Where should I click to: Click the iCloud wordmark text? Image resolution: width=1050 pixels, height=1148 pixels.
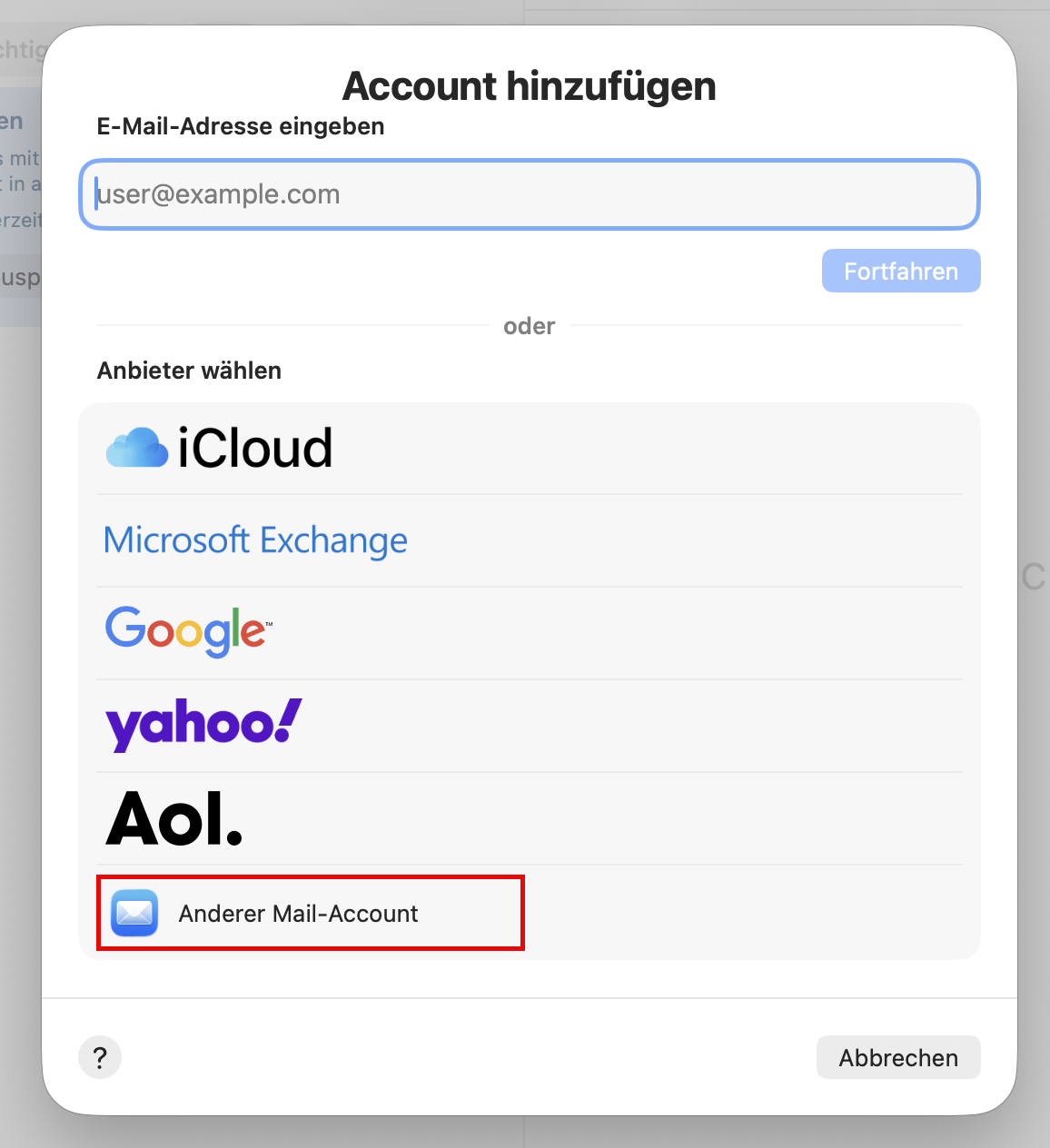tap(255, 448)
